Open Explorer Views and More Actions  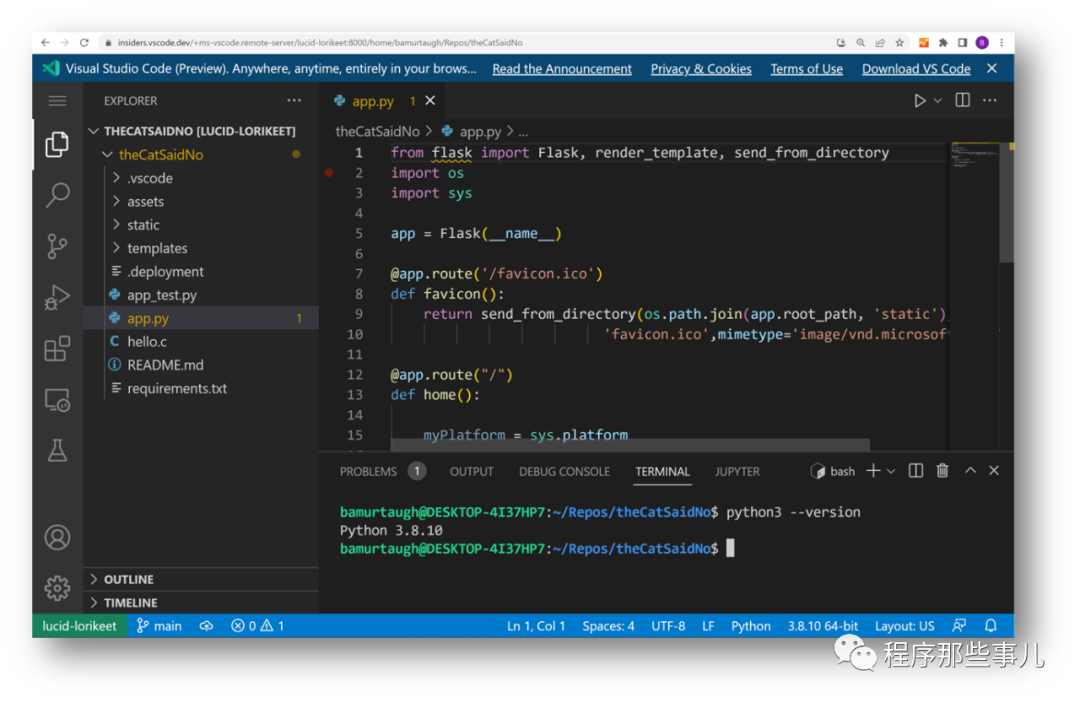[x=294, y=101]
